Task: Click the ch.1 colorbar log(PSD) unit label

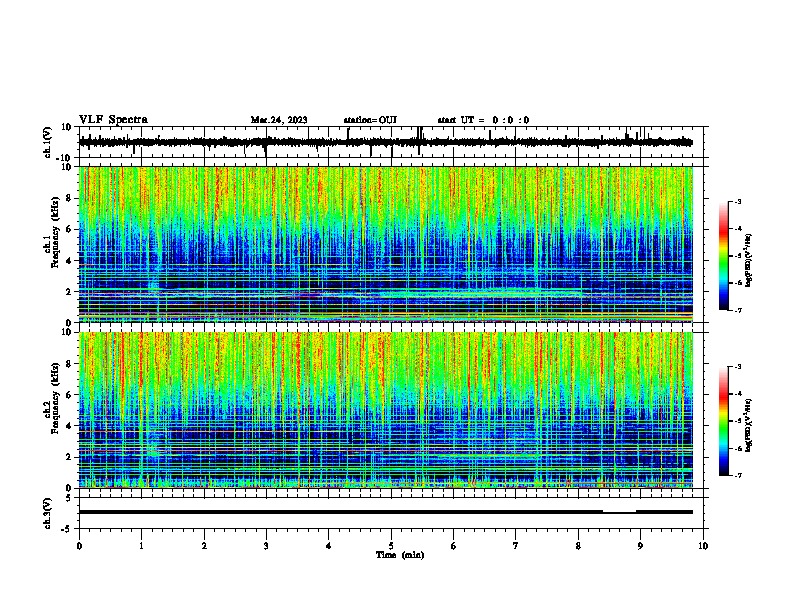Action: point(749,261)
